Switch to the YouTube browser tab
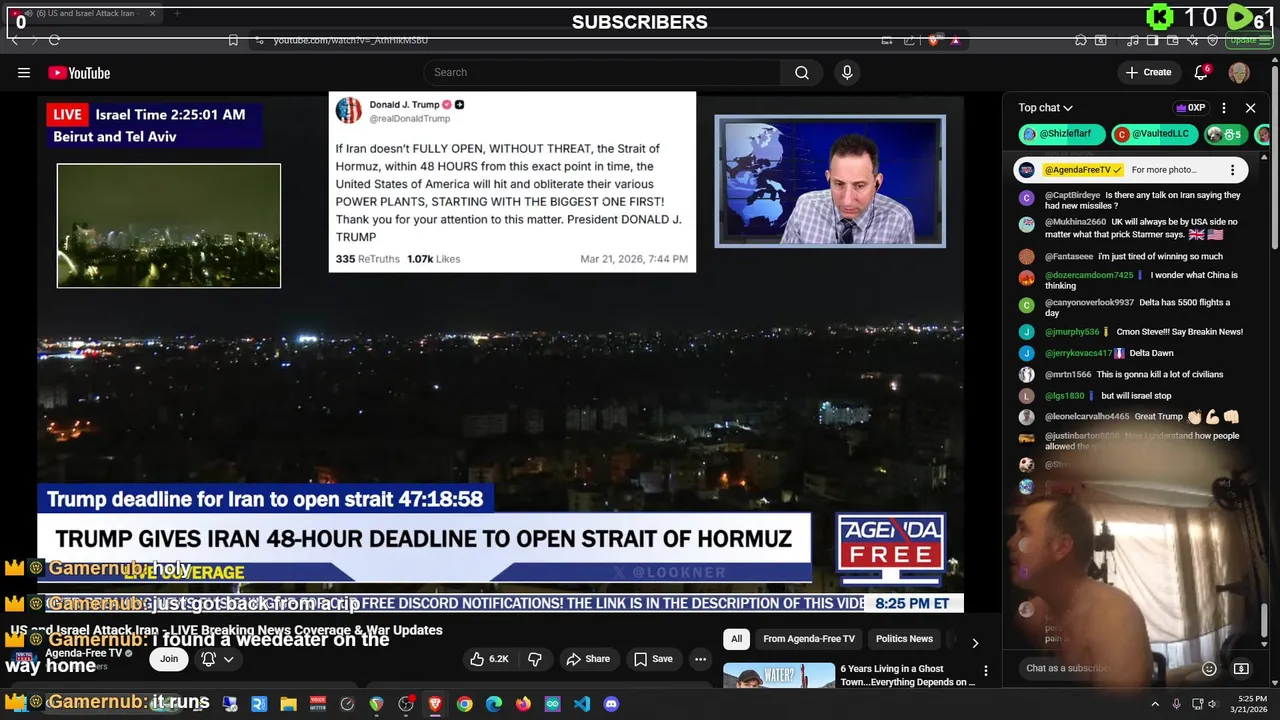Viewport: 1280px width, 720px height. (x=82, y=14)
